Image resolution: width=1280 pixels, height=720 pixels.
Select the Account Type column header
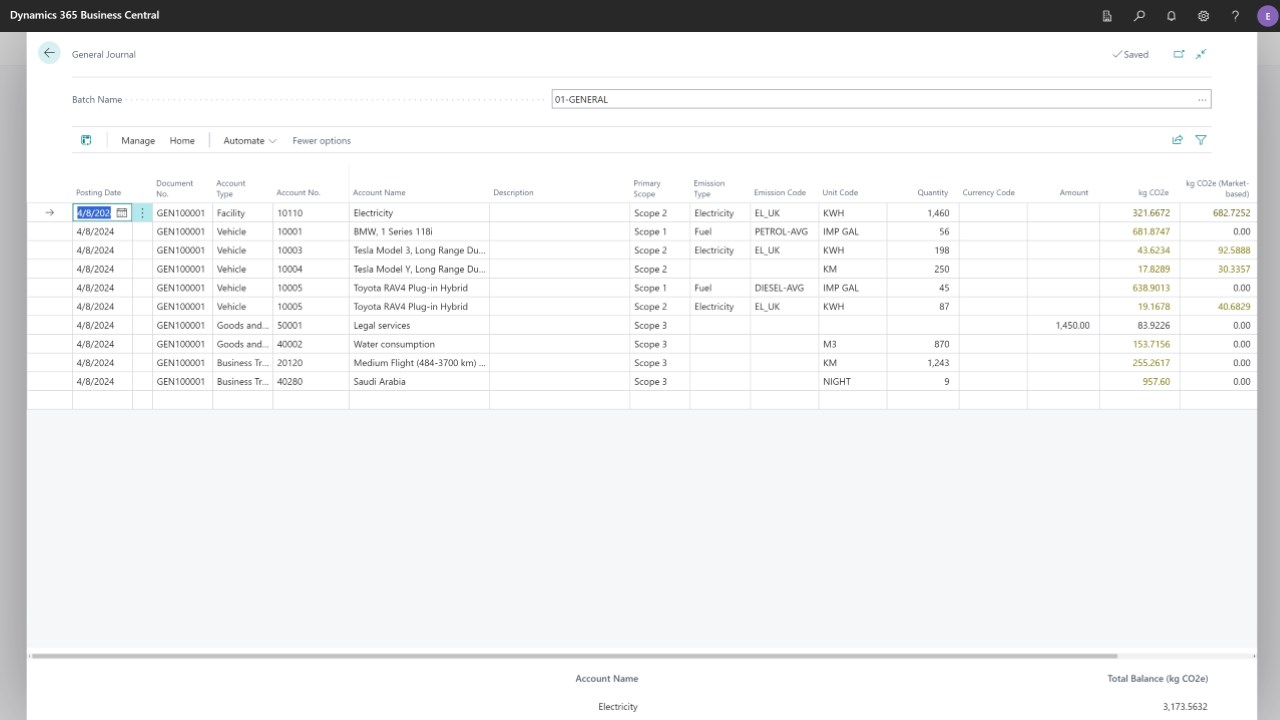pos(231,188)
